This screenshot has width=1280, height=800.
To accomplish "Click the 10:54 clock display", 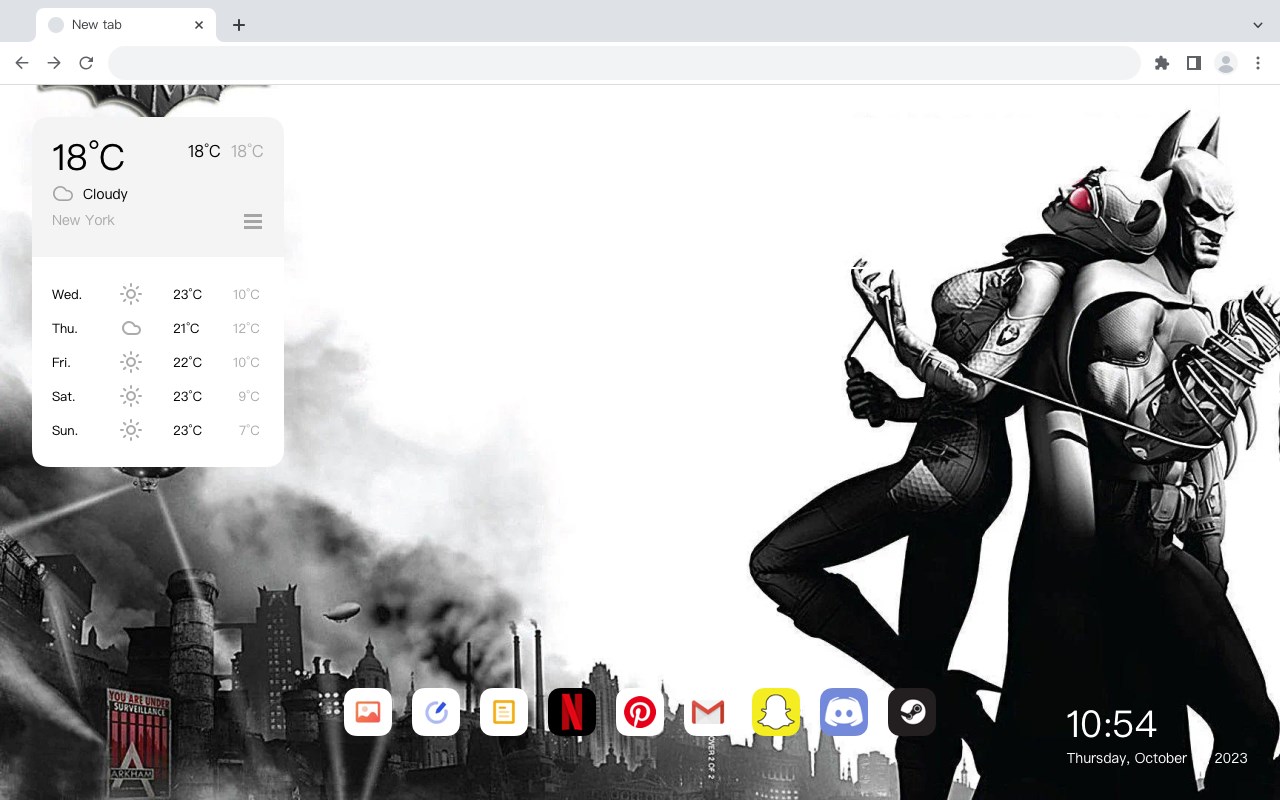I will (1111, 724).
